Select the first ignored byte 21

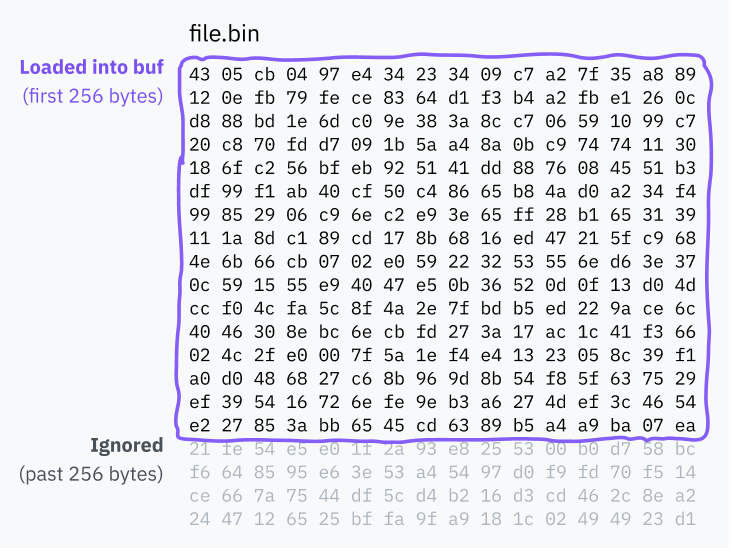click(200, 447)
